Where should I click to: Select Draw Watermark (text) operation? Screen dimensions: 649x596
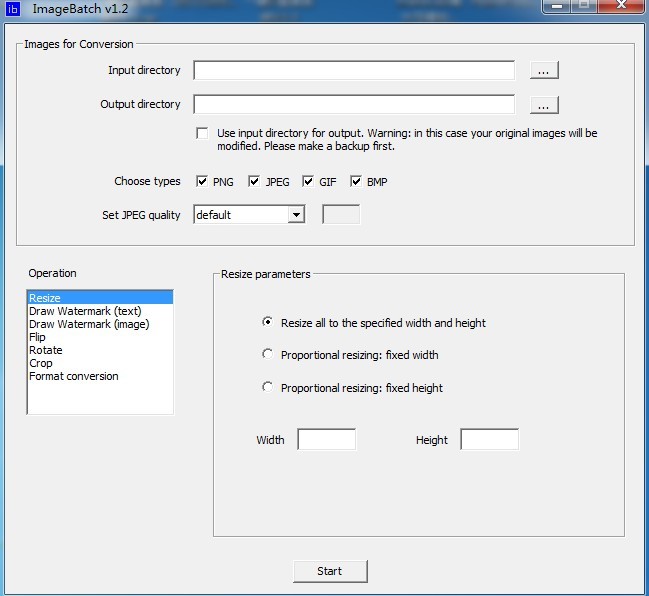pos(85,311)
